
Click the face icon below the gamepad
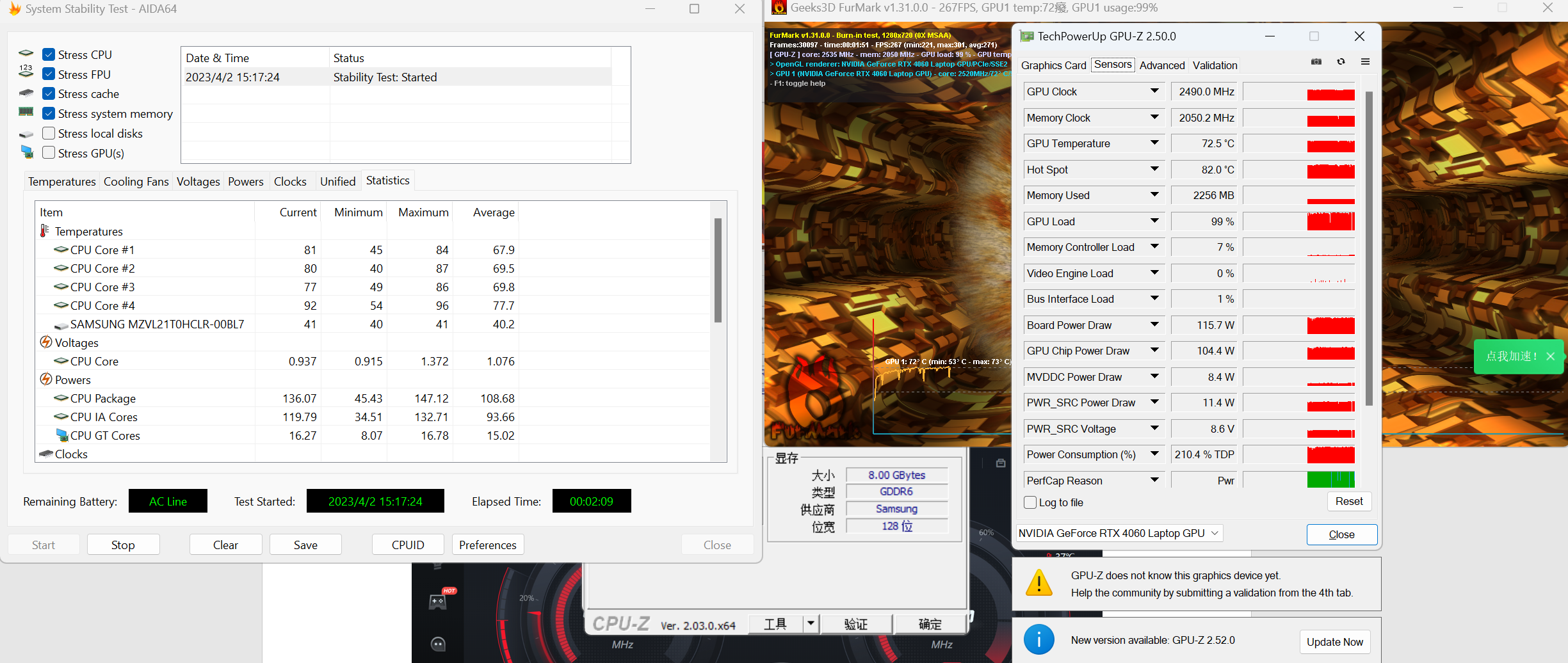tap(439, 644)
